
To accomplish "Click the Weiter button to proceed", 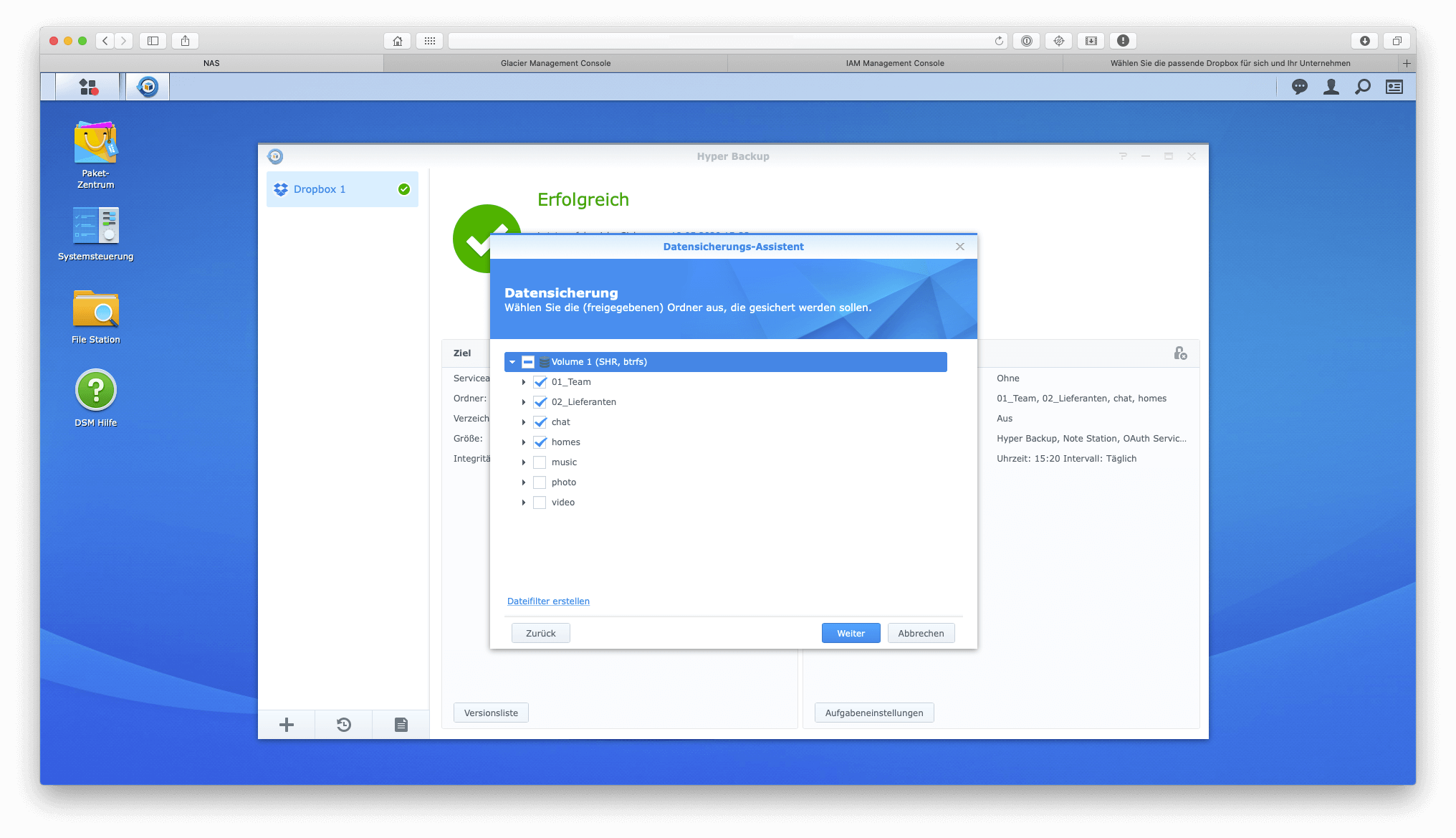I will coord(850,633).
